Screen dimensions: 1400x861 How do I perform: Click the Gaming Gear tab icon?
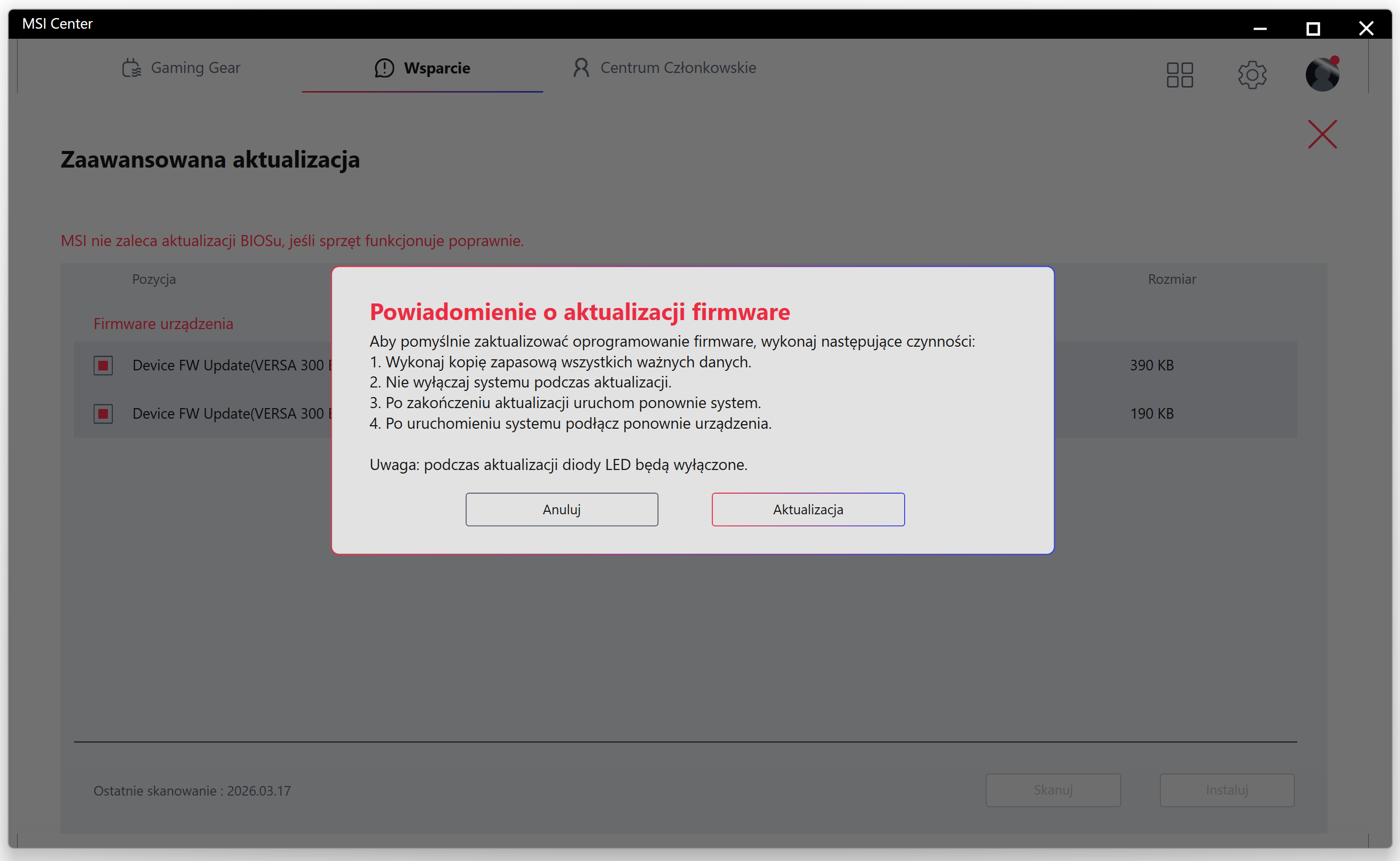[131, 68]
